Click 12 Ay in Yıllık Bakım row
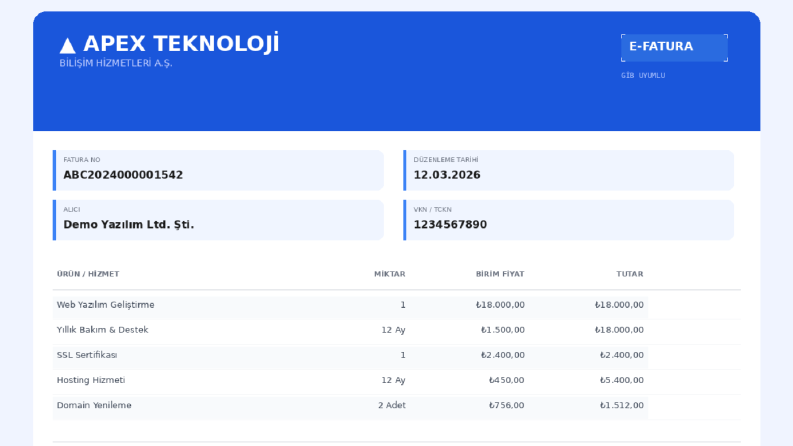 click(x=393, y=330)
